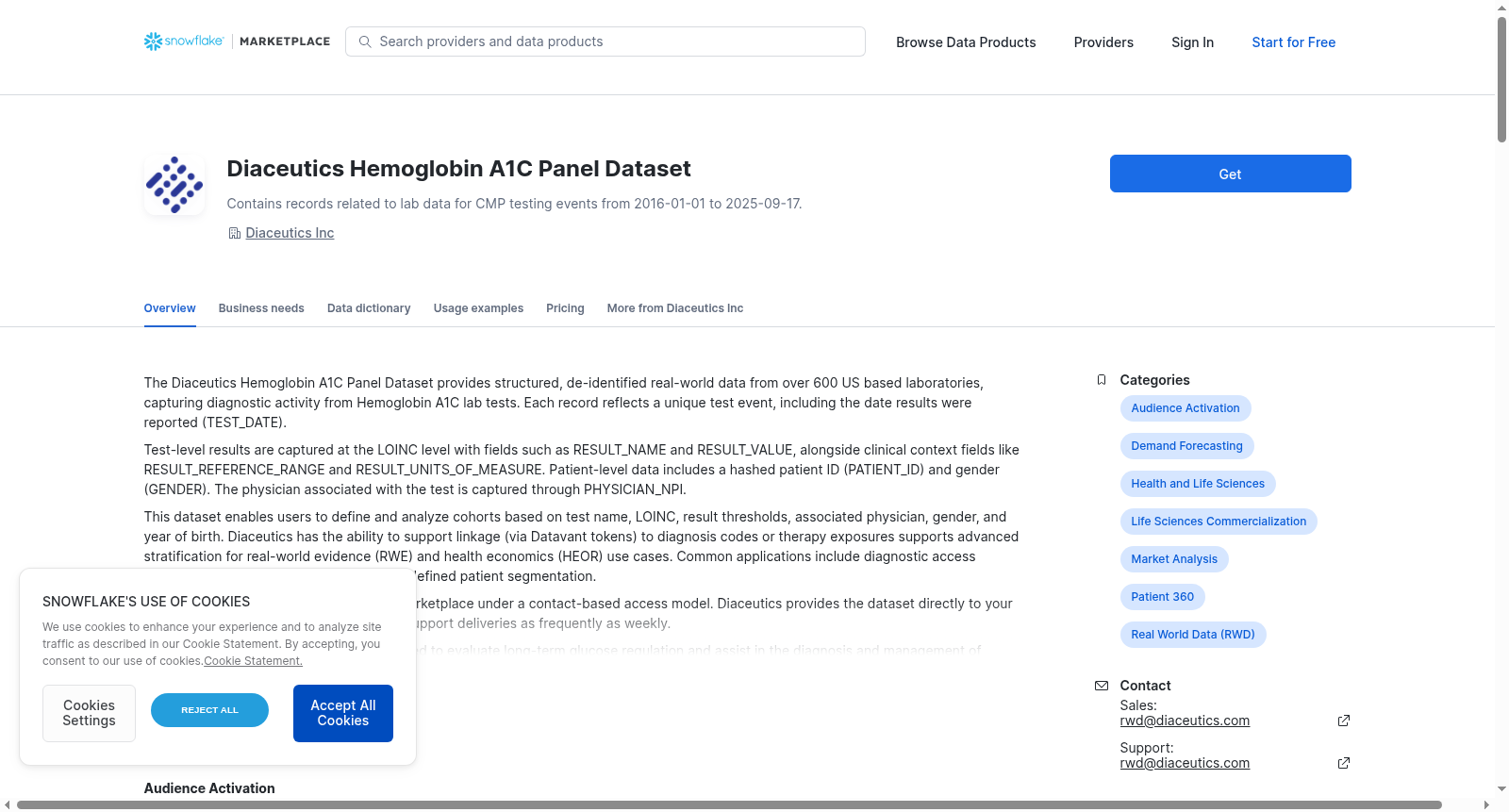Click the Snowflake logo in the header
This screenshot has width=1509, height=812.
184,41
